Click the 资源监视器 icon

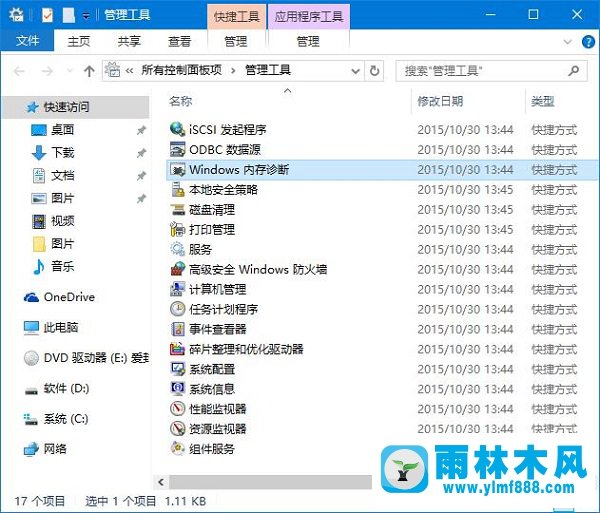click(x=178, y=429)
